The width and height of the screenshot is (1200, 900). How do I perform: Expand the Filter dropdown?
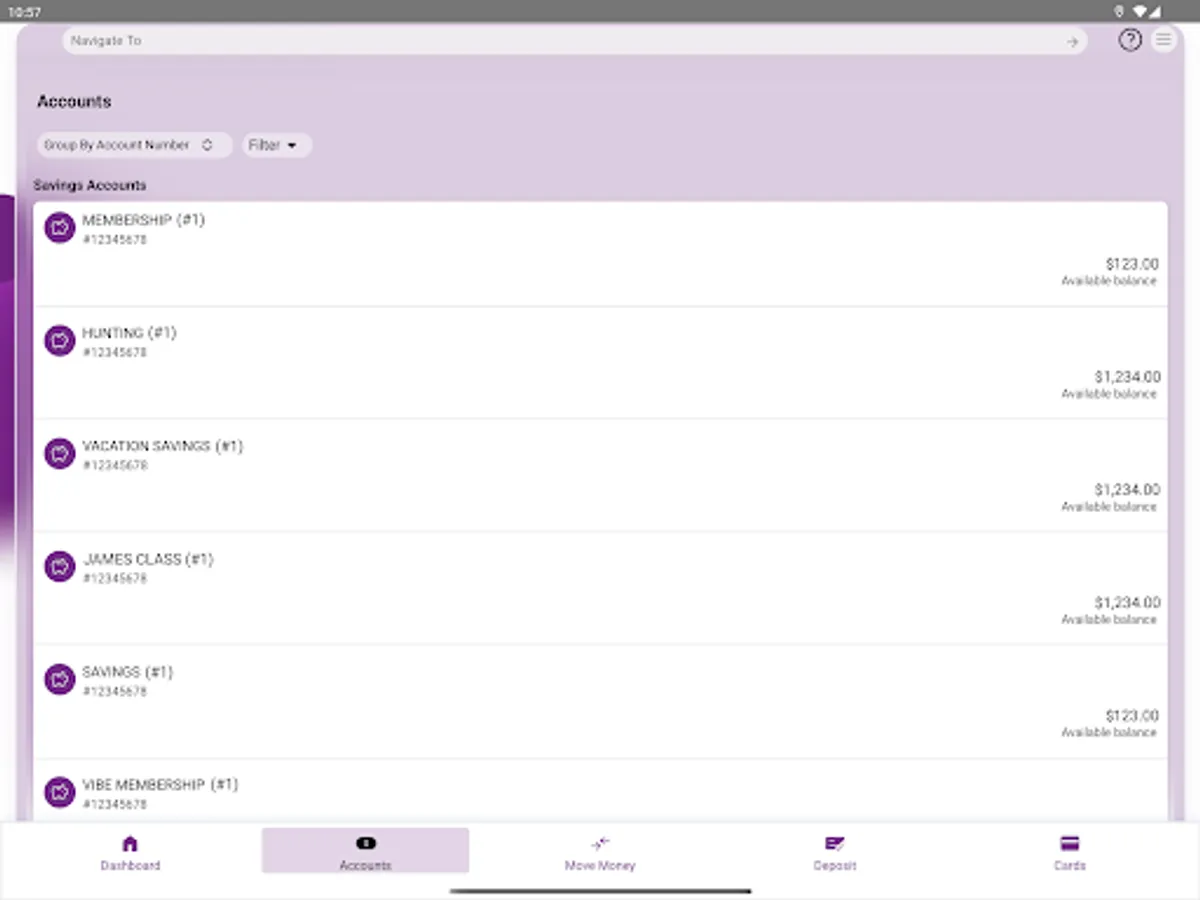point(276,145)
